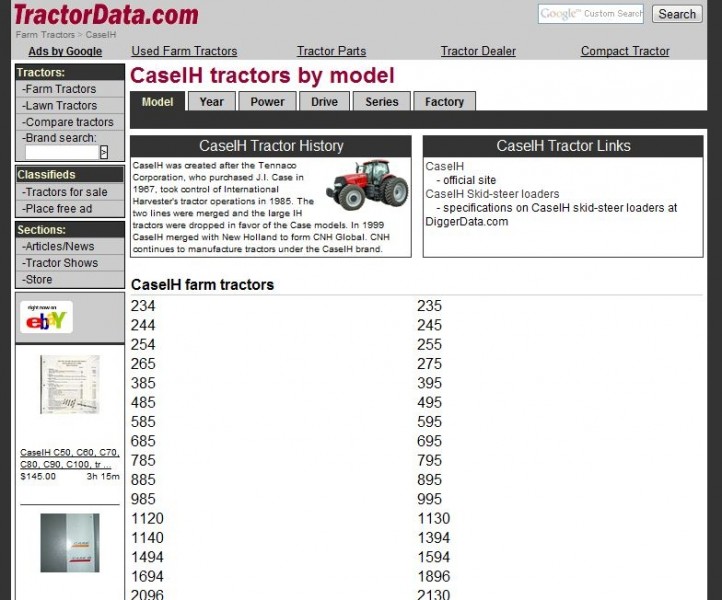This screenshot has width=722, height=600.
Task: Open the CaseIH 1120 model page
Action: (146, 518)
